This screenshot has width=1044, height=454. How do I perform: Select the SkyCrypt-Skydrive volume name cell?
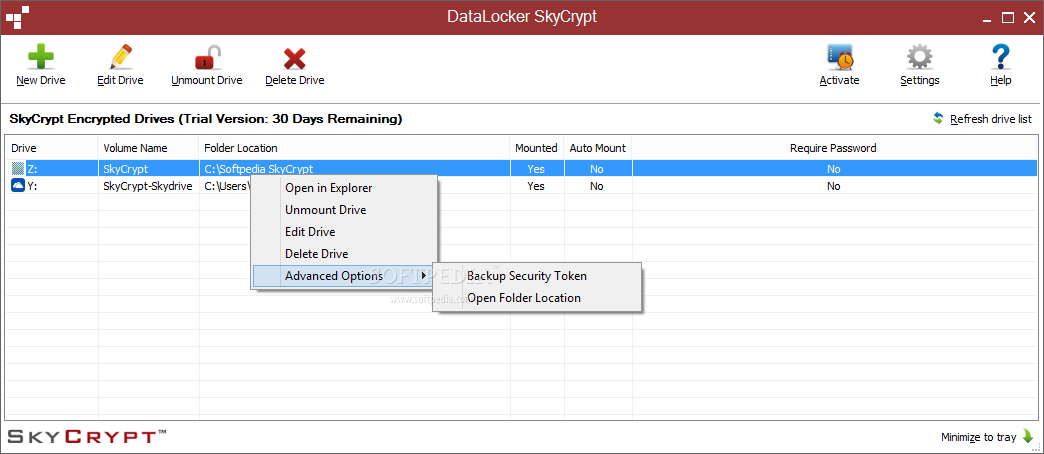148,186
